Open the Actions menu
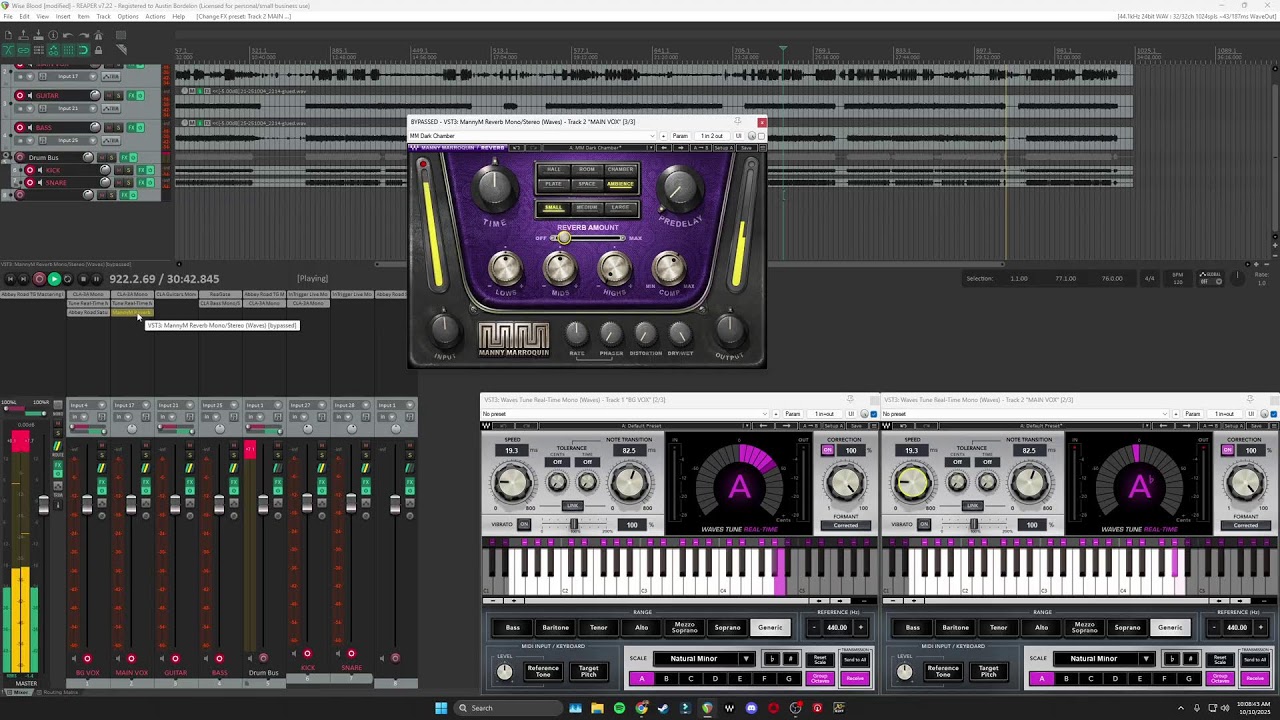This screenshot has width=1280, height=720. (155, 16)
